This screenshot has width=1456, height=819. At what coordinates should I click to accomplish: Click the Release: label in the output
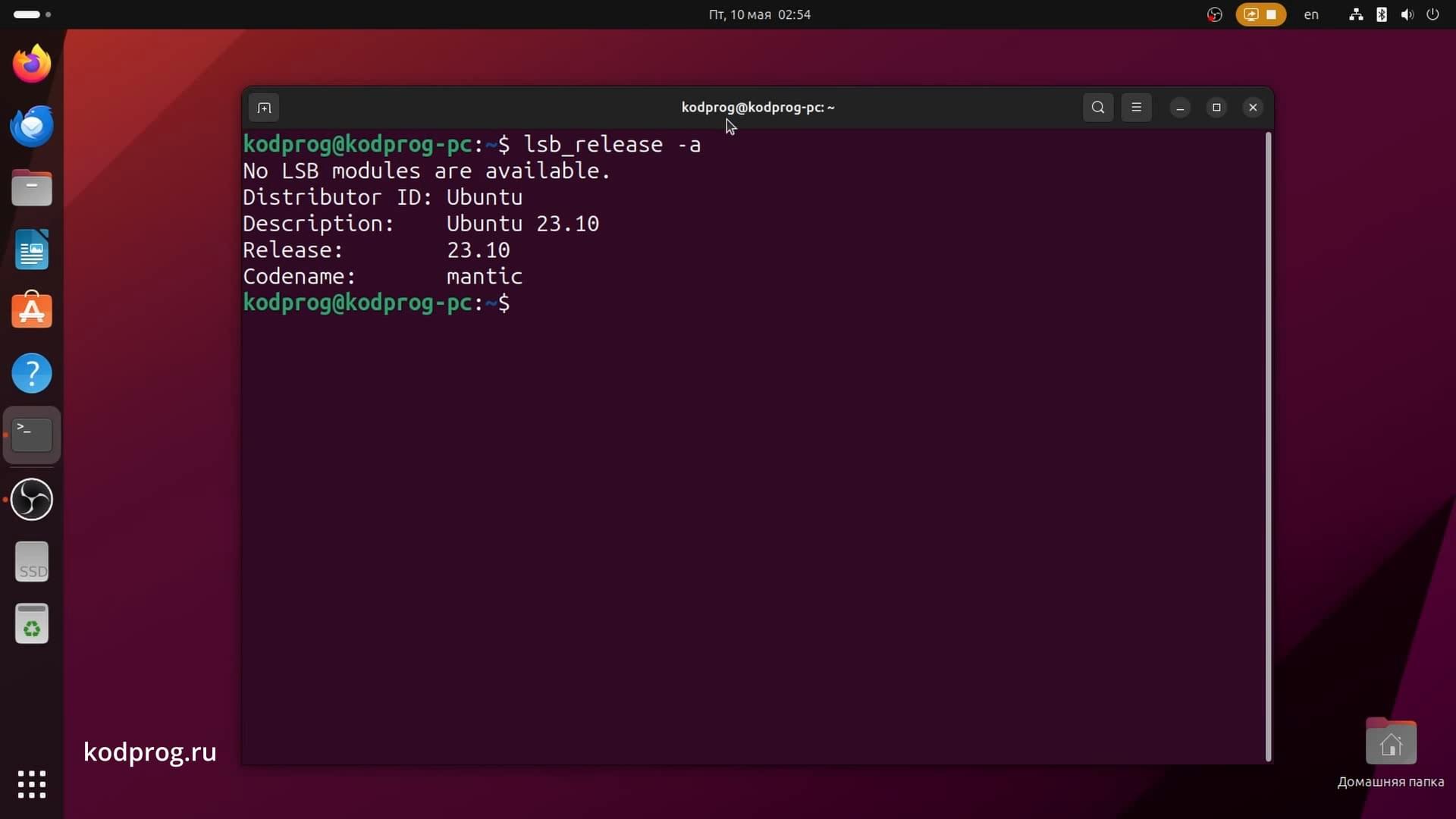click(x=293, y=250)
